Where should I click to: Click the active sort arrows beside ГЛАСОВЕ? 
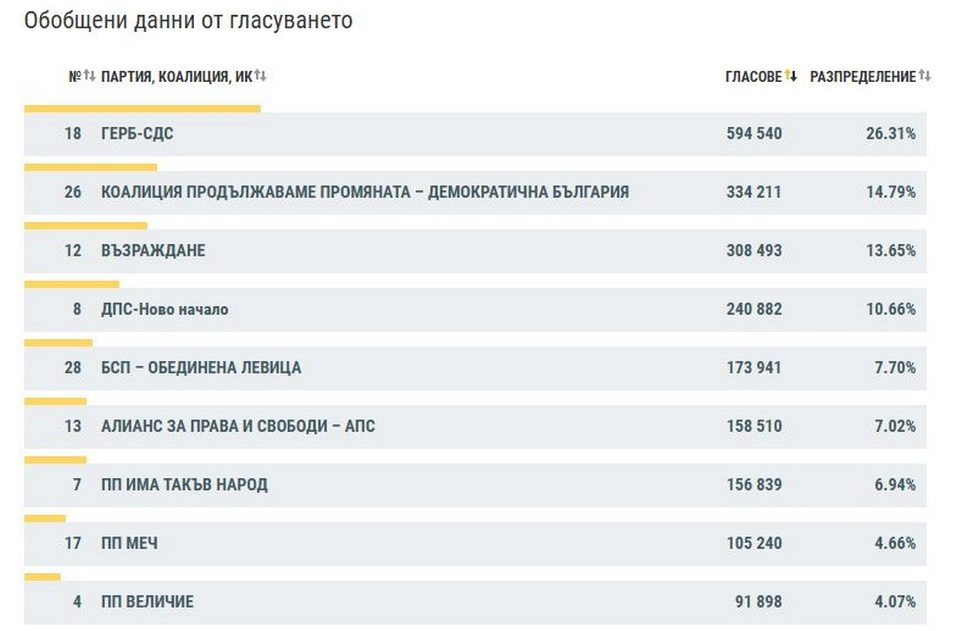point(791,76)
